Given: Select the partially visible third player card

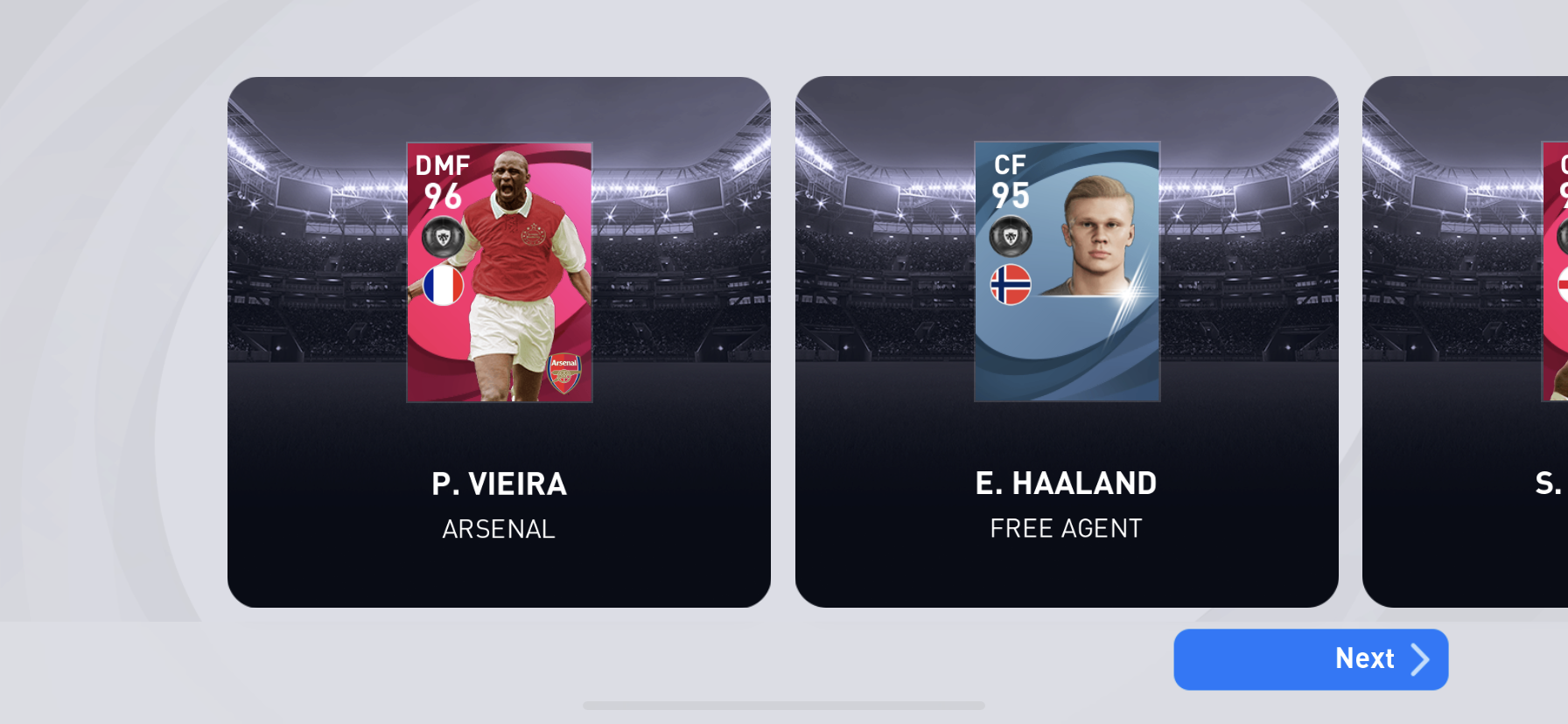Looking at the screenshot, I should (x=1466, y=342).
